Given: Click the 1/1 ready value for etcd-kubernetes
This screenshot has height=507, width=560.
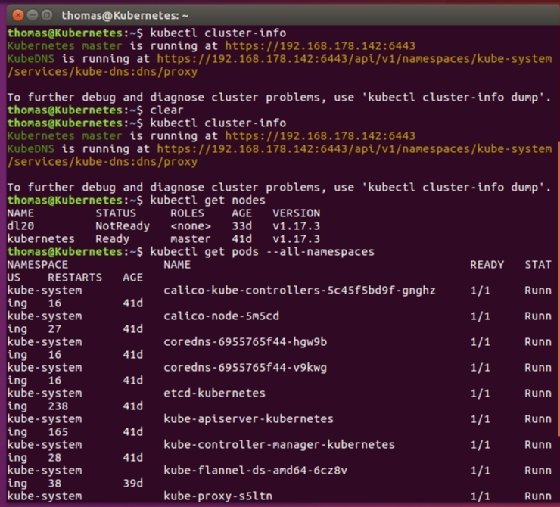Looking at the screenshot, I should point(480,393).
